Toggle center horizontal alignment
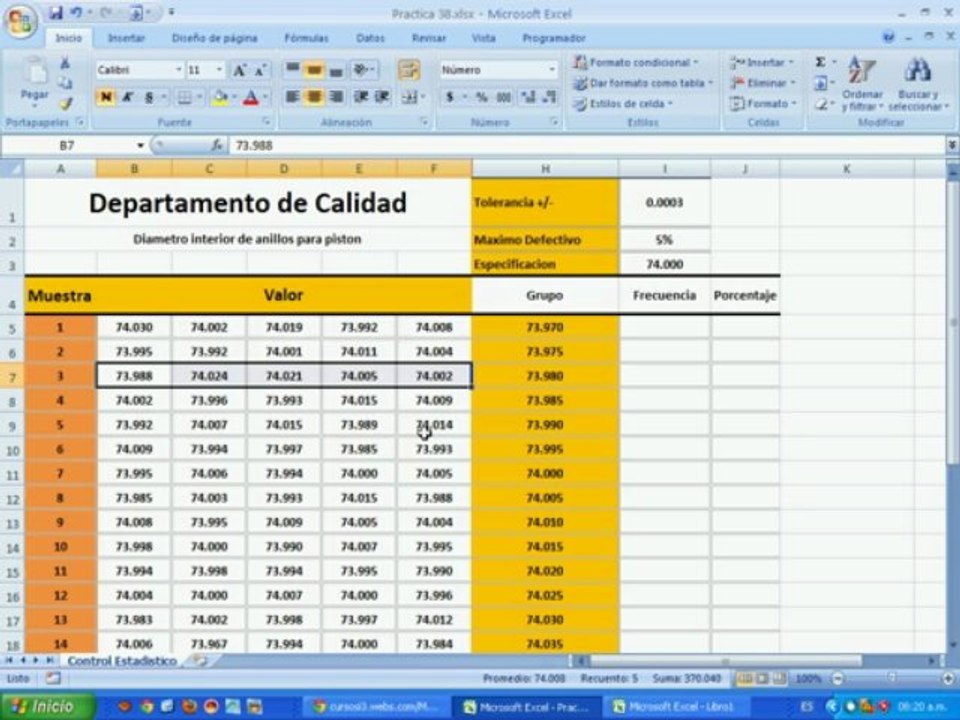The height and width of the screenshot is (720, 960). pyautogui.click(x=314, y=97)
